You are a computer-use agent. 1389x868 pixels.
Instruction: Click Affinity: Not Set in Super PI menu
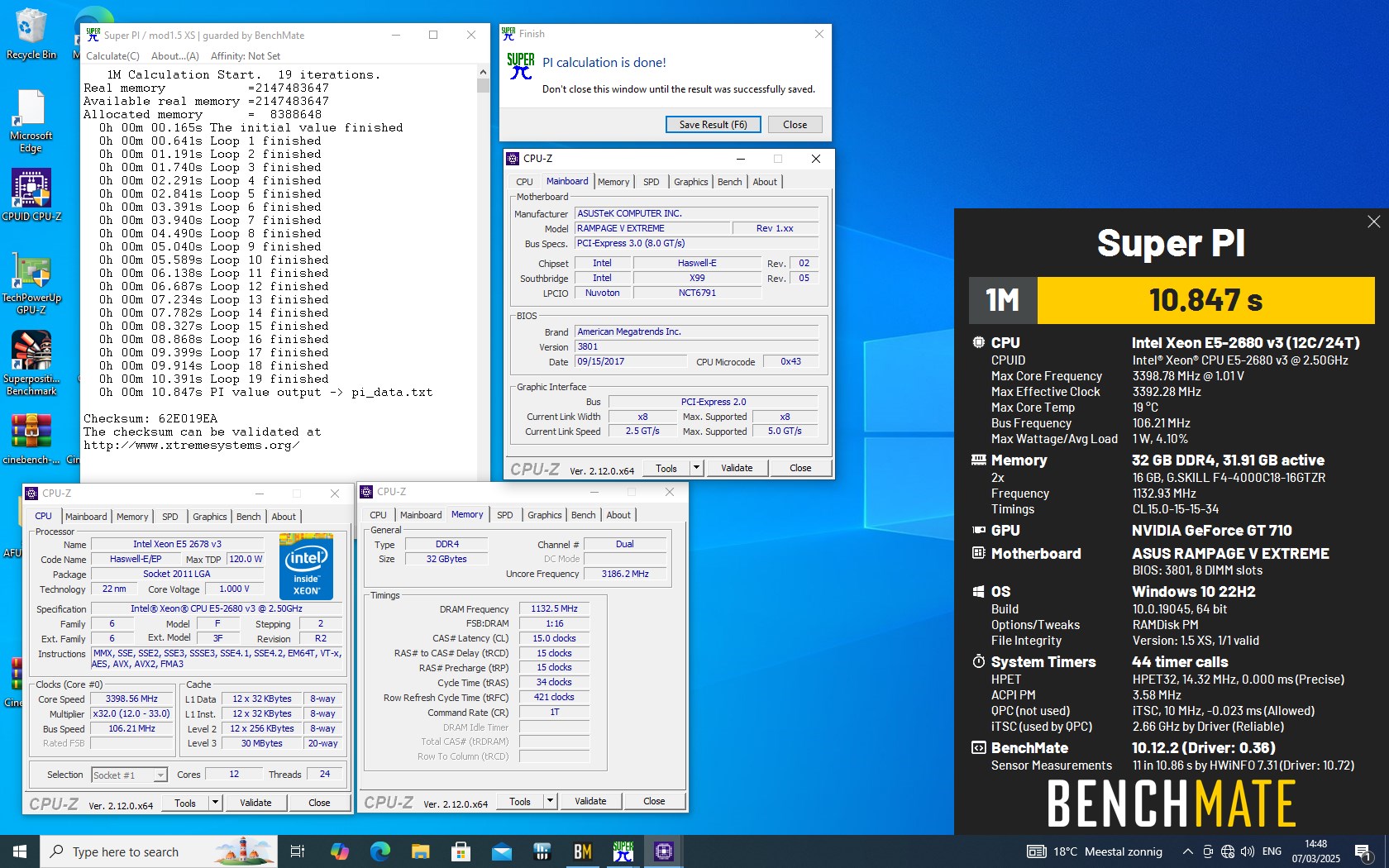[x=246, y=56]
